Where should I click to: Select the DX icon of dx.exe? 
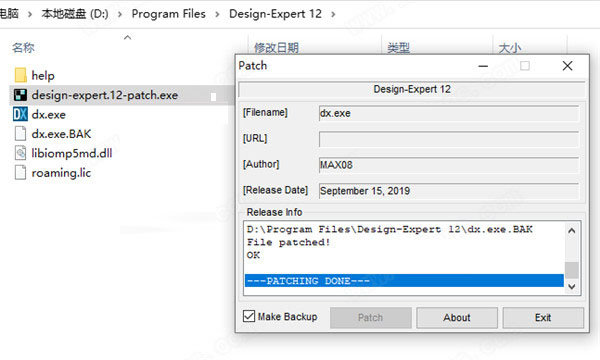(x=20, y=114)
